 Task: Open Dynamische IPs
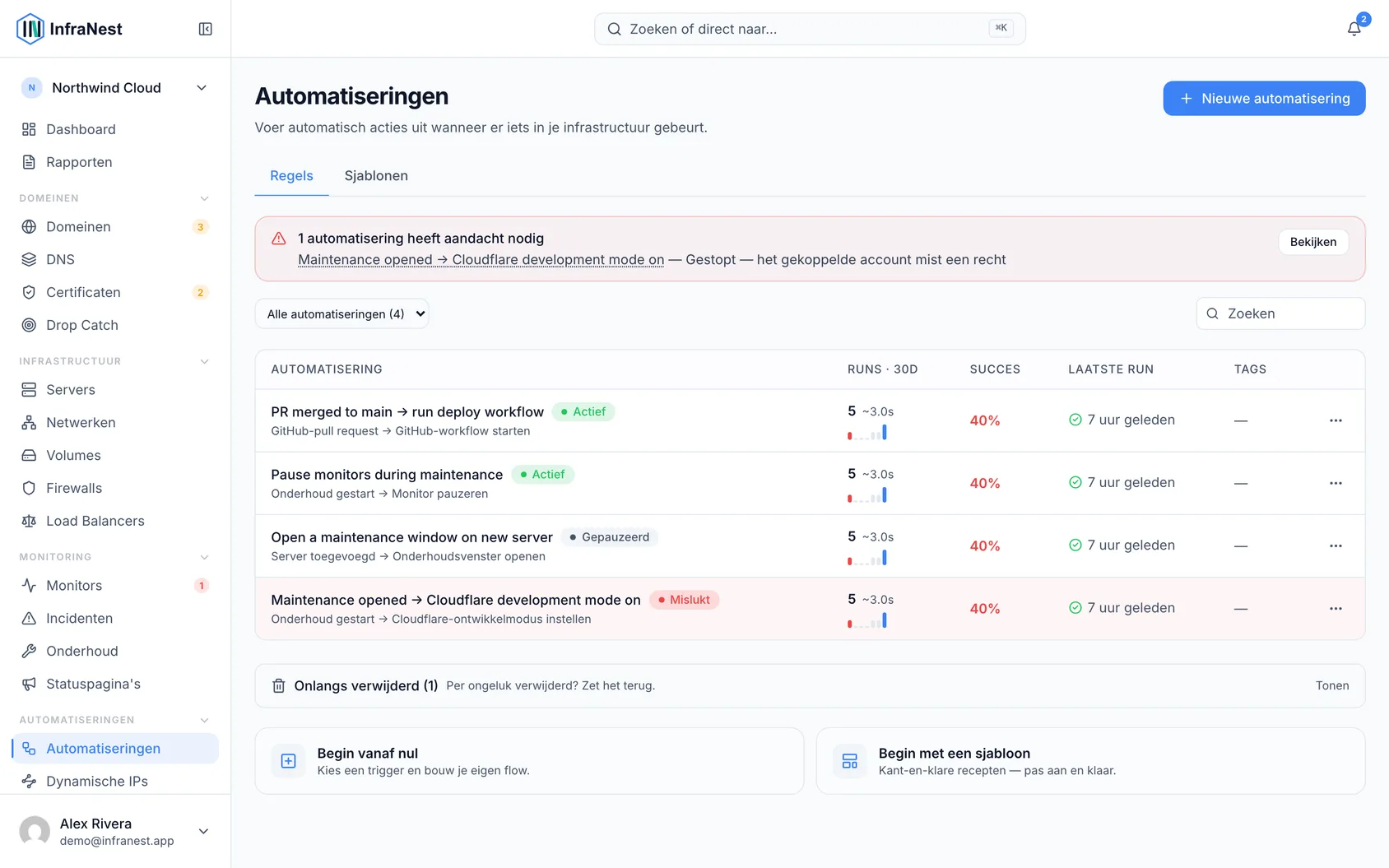(x=115, y=781)
